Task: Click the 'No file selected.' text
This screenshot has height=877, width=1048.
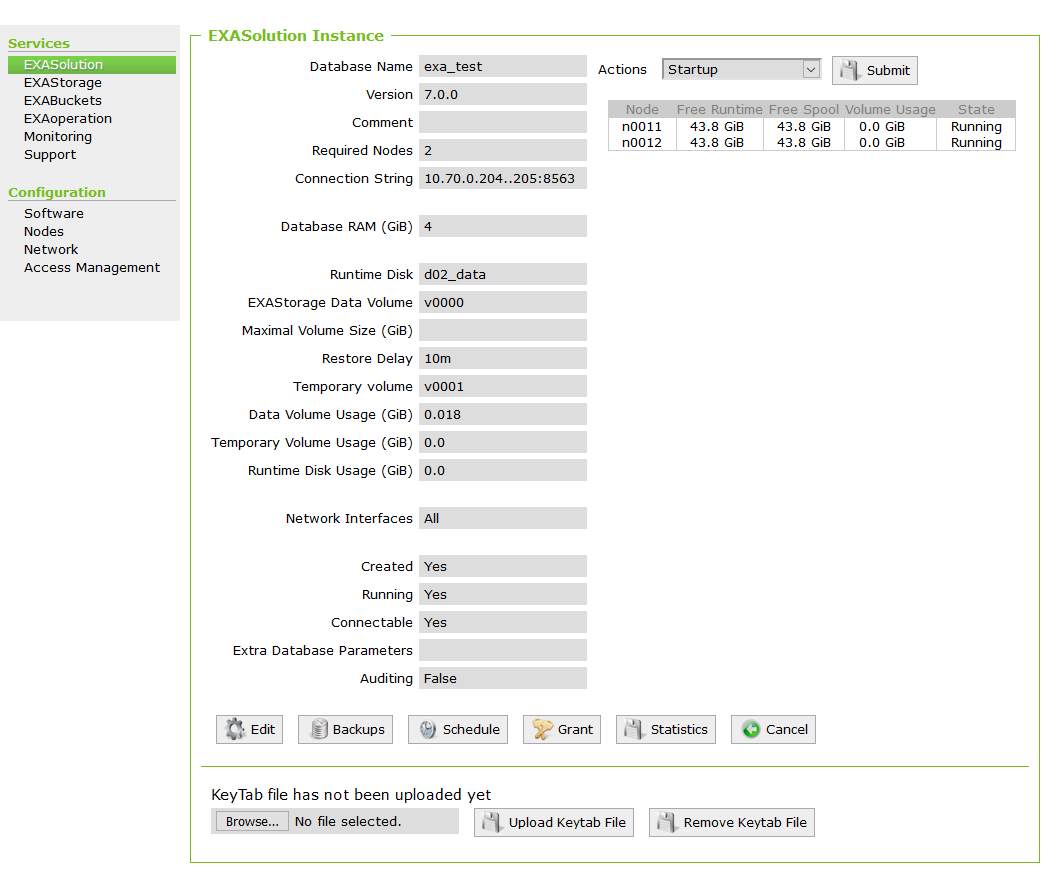Action: (x=348, y=822)
